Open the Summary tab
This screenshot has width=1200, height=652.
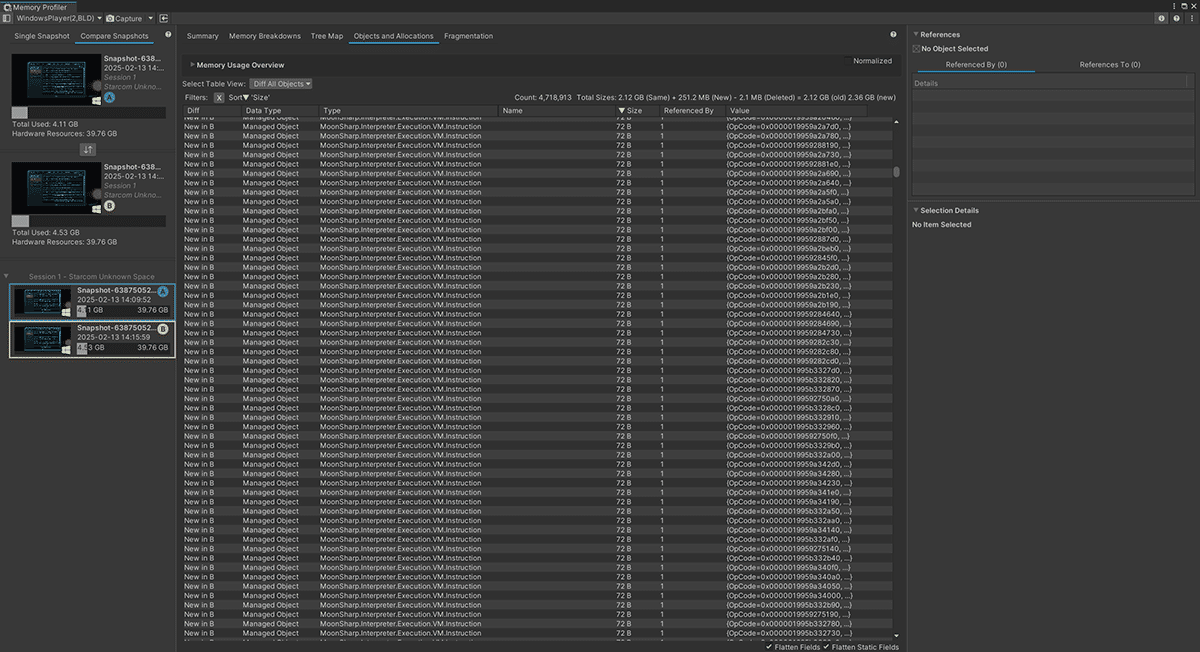(x=202, y=36)
